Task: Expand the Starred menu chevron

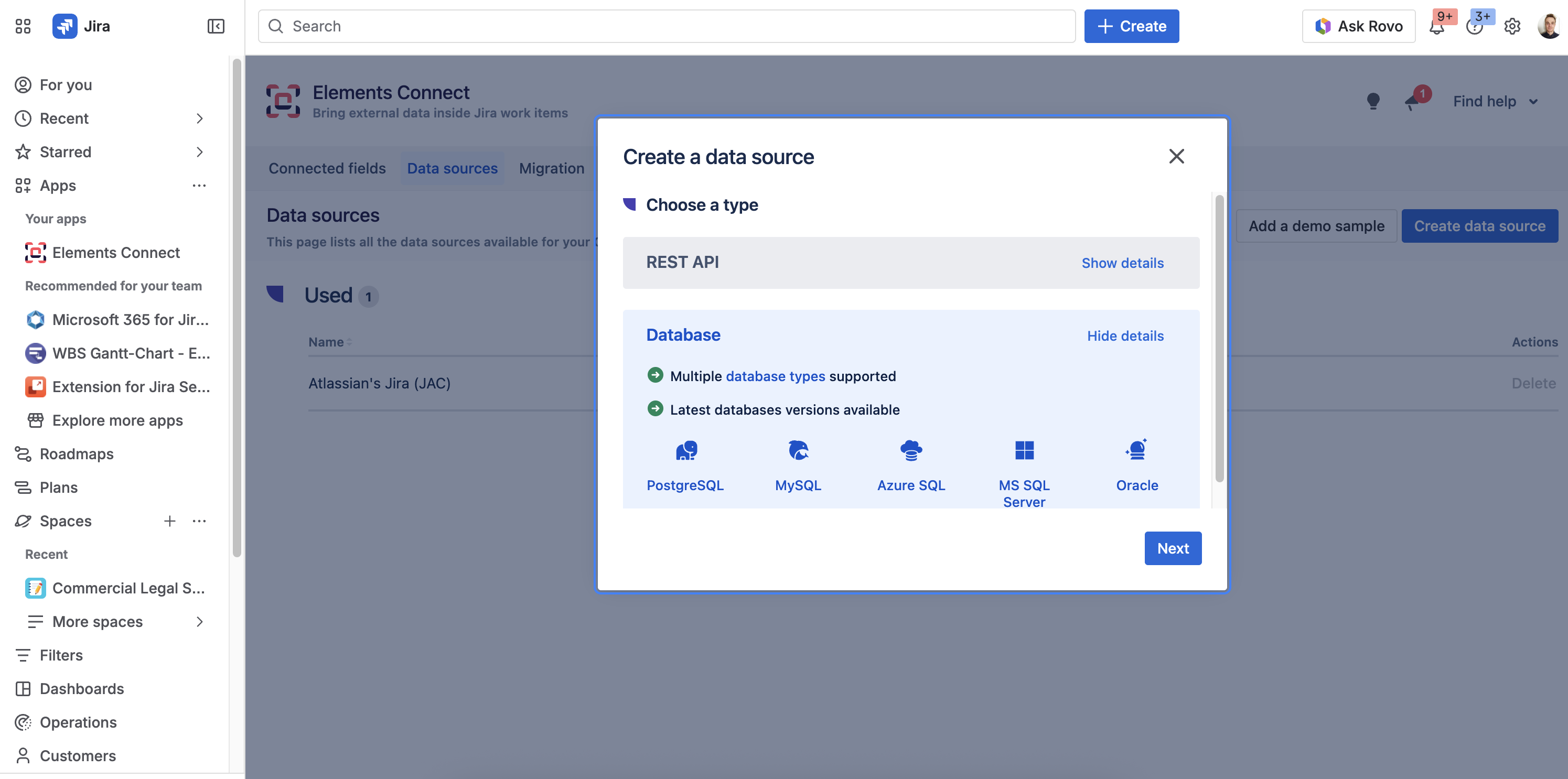Action: click(x=200, y=152)
